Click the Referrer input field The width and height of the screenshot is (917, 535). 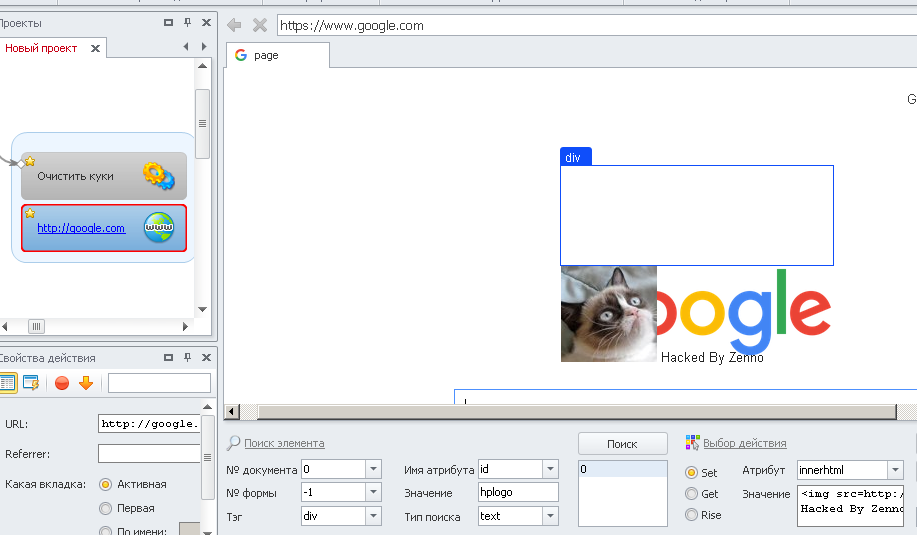(149, 453)
